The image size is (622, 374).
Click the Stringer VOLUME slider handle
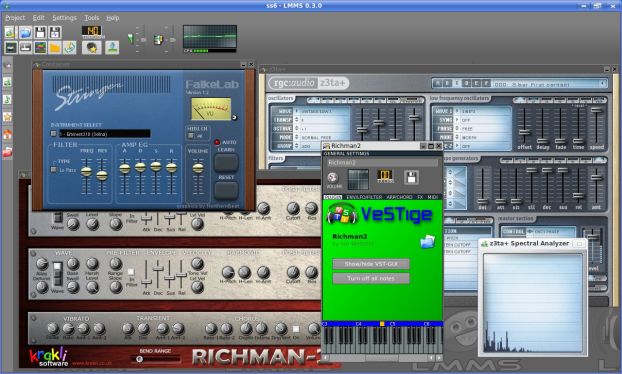click(x=198, y=168)
